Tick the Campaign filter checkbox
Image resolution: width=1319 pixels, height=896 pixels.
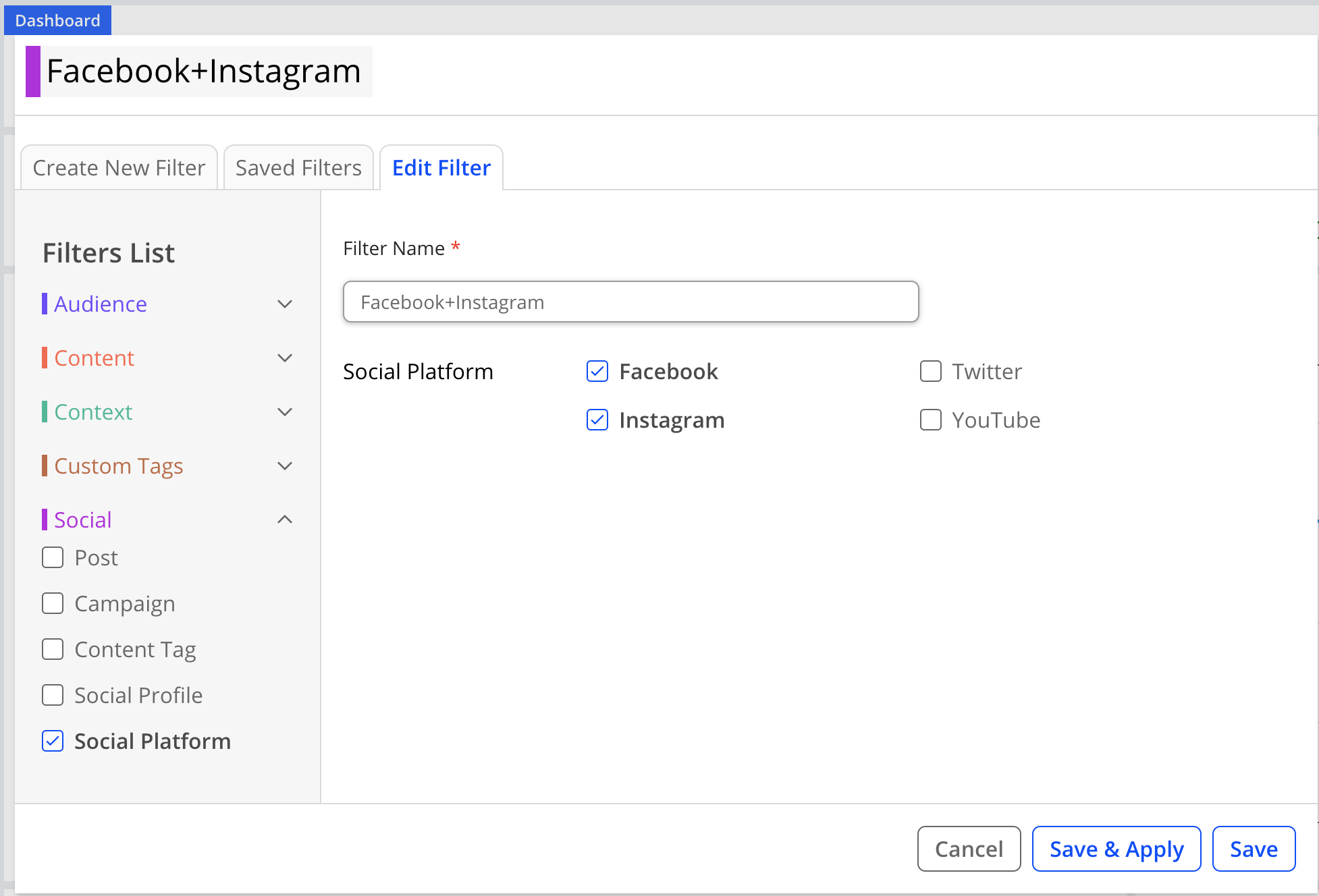tap(53, 604)
